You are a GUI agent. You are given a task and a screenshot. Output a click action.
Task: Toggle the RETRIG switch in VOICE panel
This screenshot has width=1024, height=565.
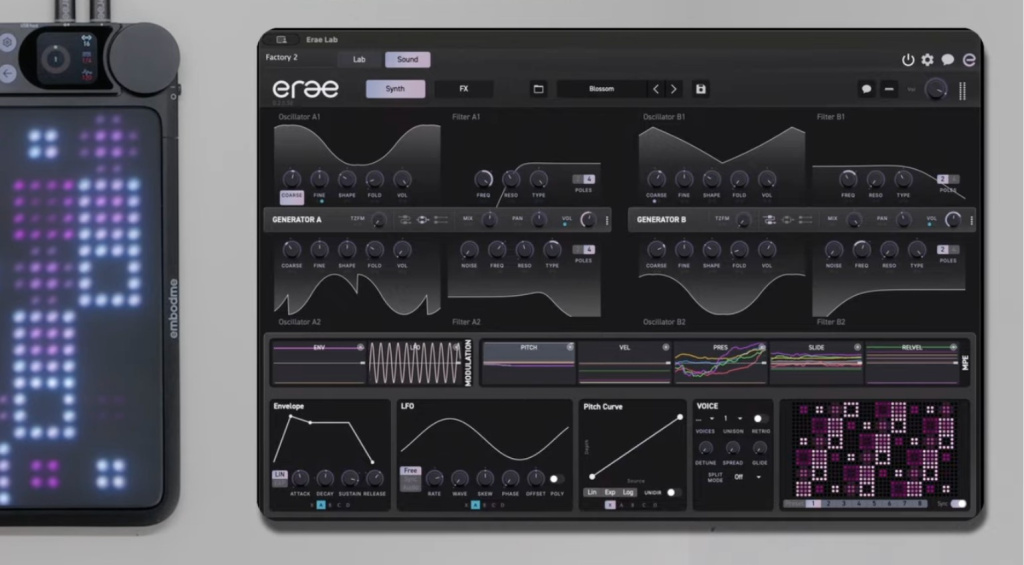pos(760,419)
